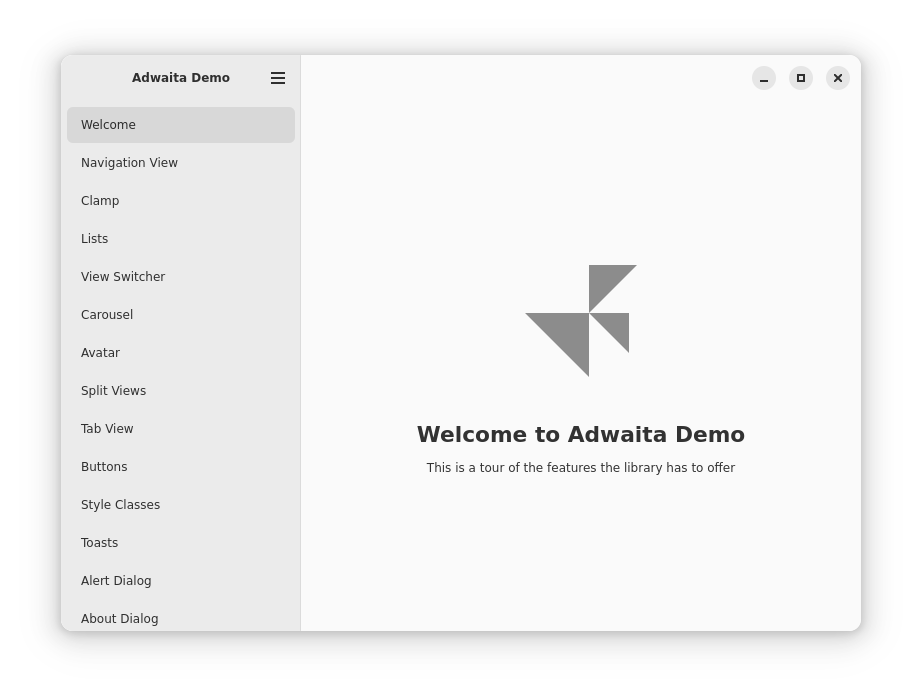The height and width of the screenshot is (698, 922).
Task: Show the Carousel page
Action: (x=180, y=315)
